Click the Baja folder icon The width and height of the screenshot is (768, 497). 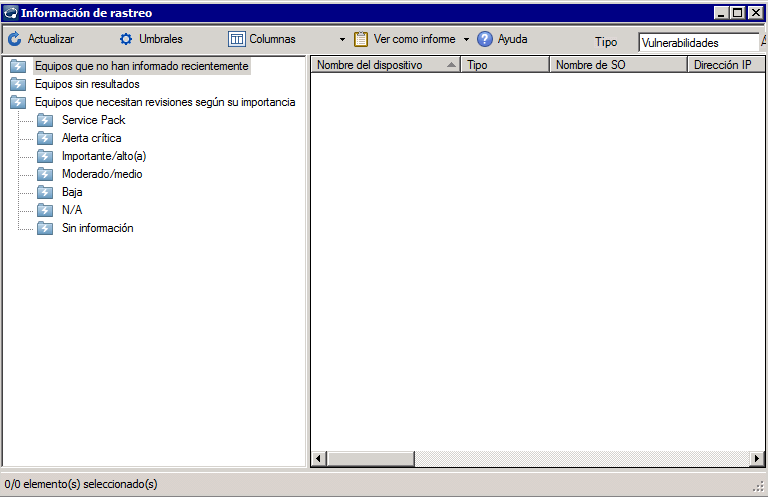click(x=45, y=192)
